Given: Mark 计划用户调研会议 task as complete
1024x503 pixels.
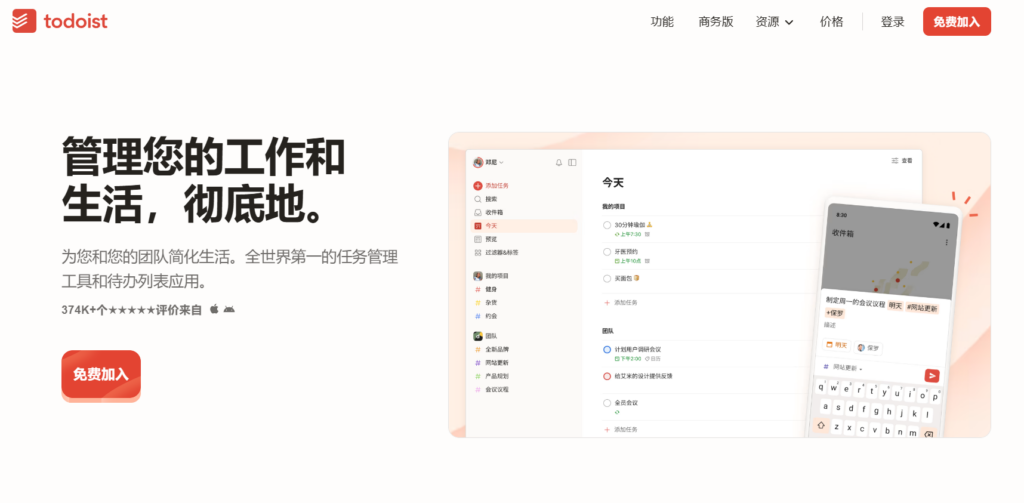Looking at the screenshot, I should click(x=607, y=349).
